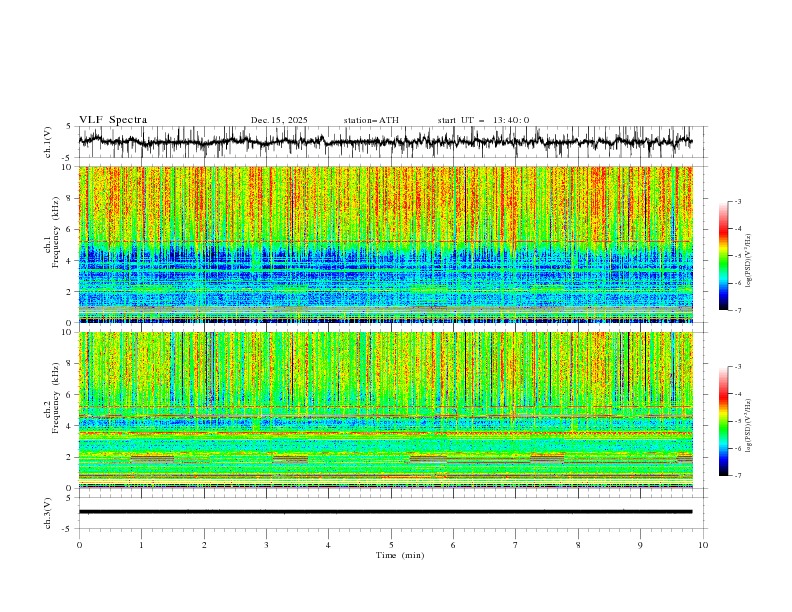Click time axis tick label "4"
This screenshot has width=792, height=612.
(x=328, y=545)
